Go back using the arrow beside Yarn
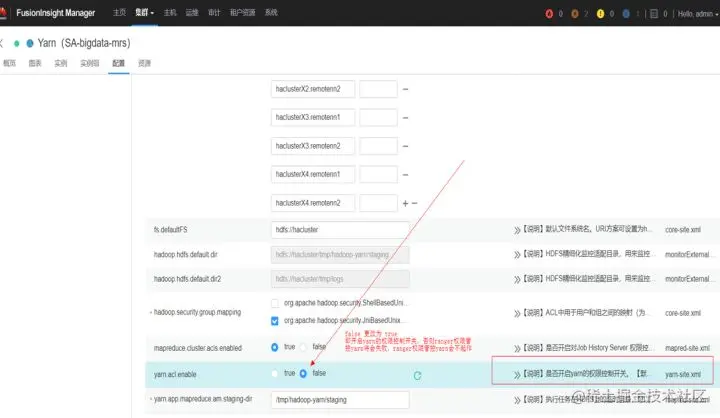This screenshot has width=720, height=418. 1,43
